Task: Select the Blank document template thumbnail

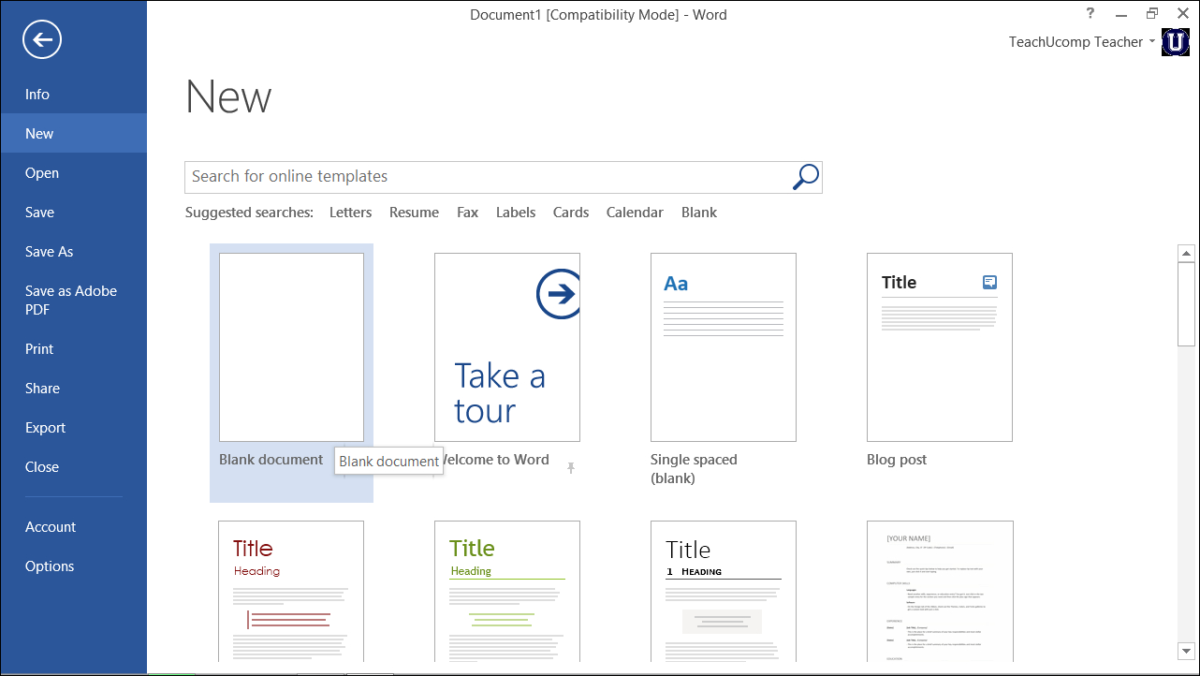Action: [291, 346]
